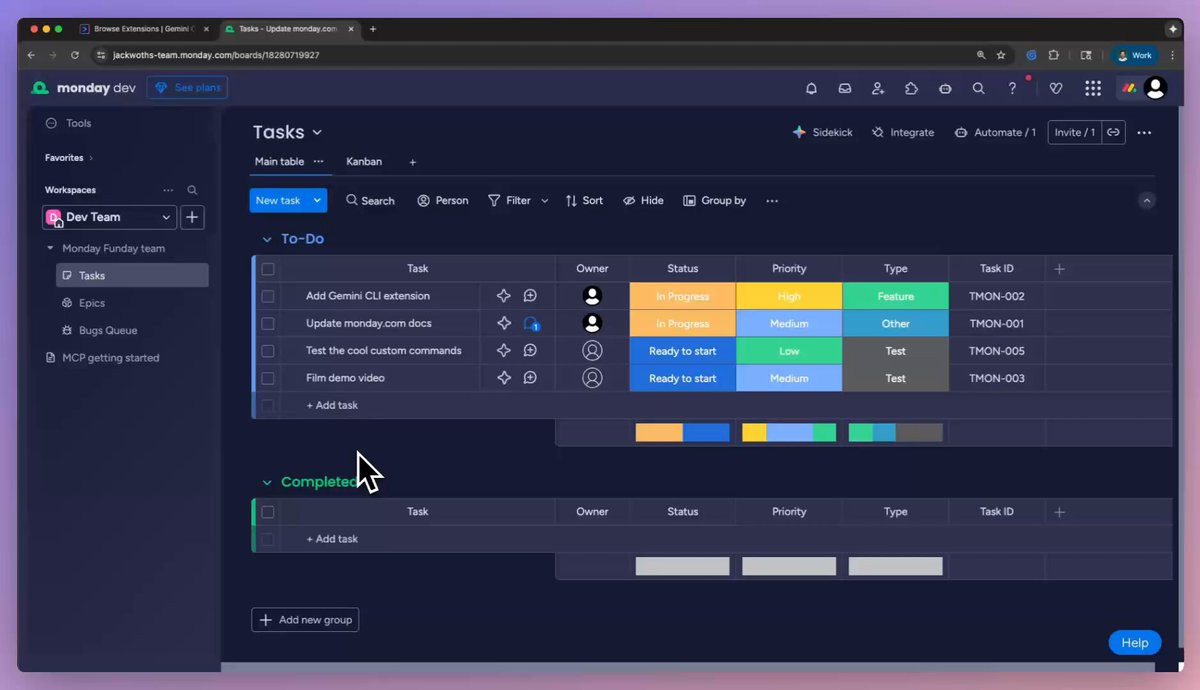Select all tasks in To-Do header checkbox
The height and width of the screenshot is (690, 1200).
268,269
